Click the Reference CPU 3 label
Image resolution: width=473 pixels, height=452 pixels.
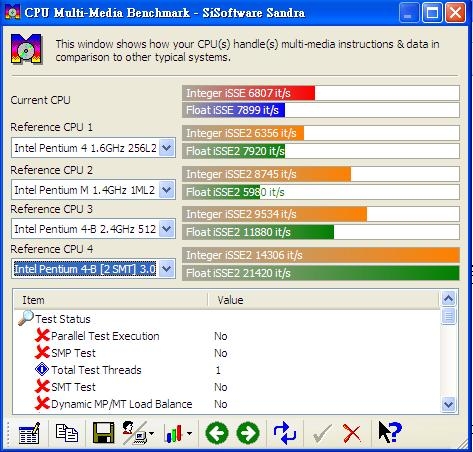tap(51, 209)
